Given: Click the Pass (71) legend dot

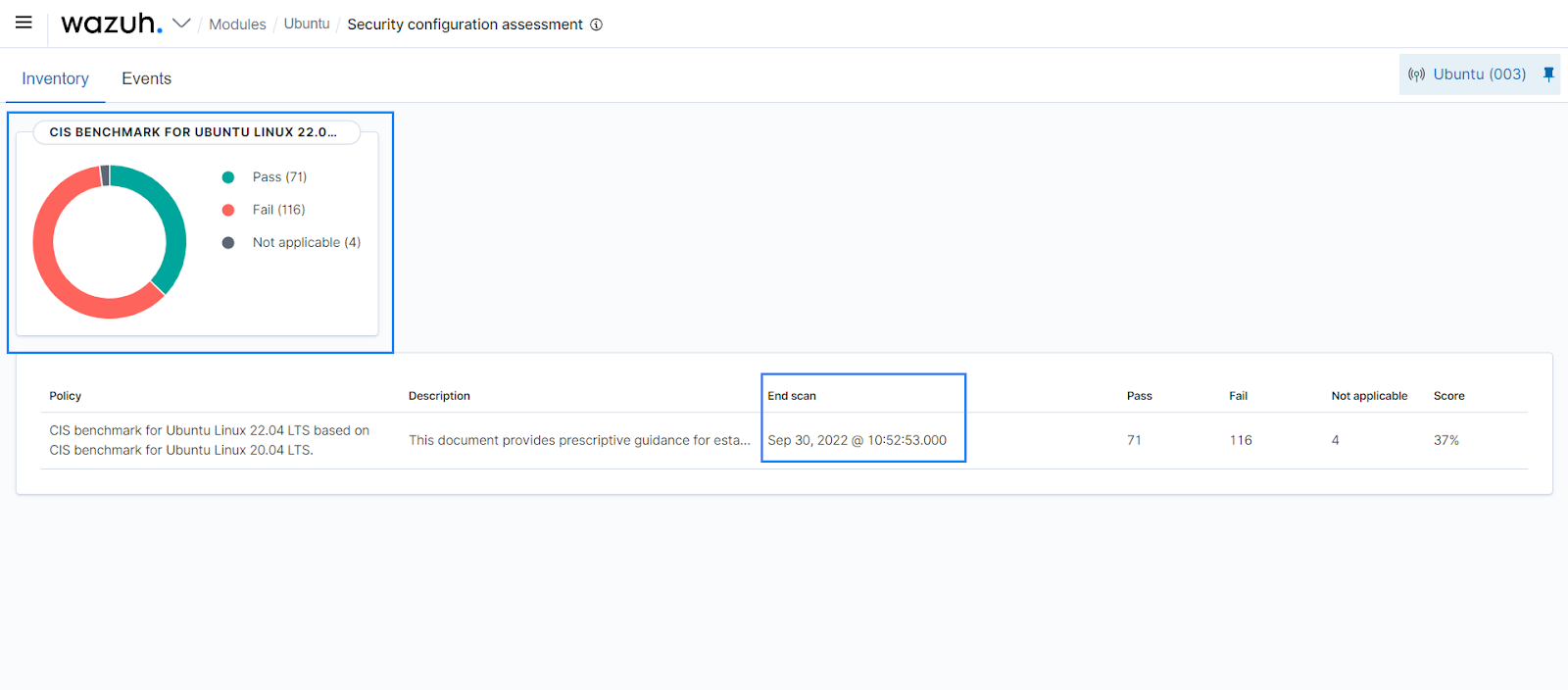Looking at the screenshot, I should 228,177.
